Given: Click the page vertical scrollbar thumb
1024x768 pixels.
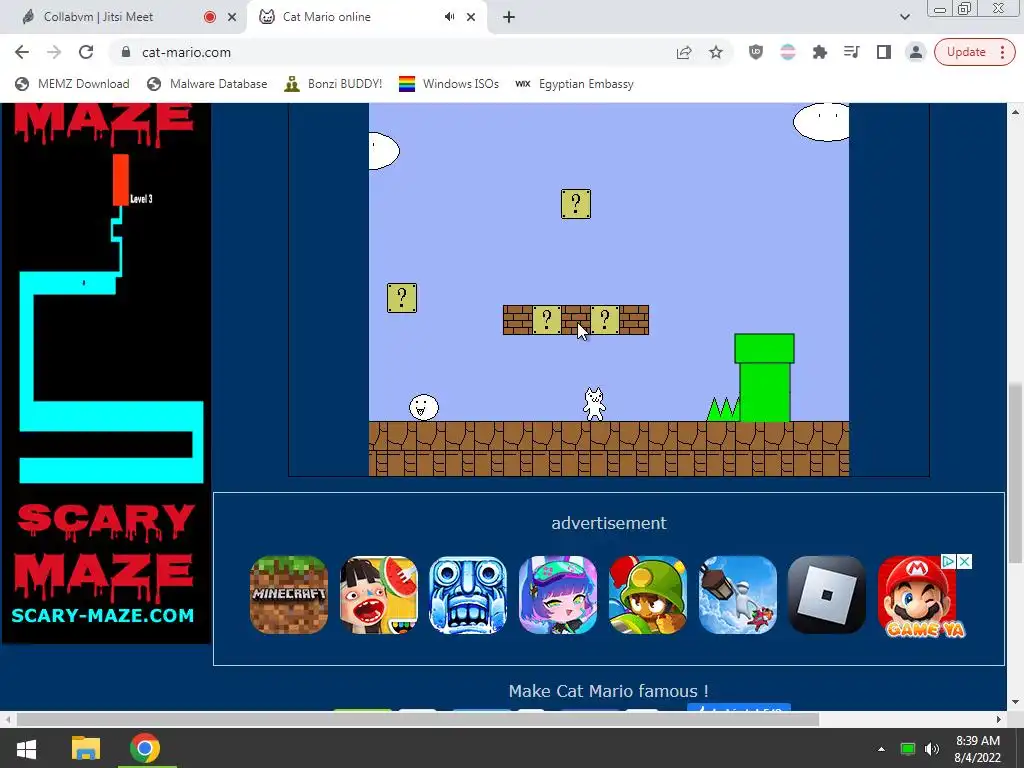Looking at the screenshot, I should click(1015, 473).
